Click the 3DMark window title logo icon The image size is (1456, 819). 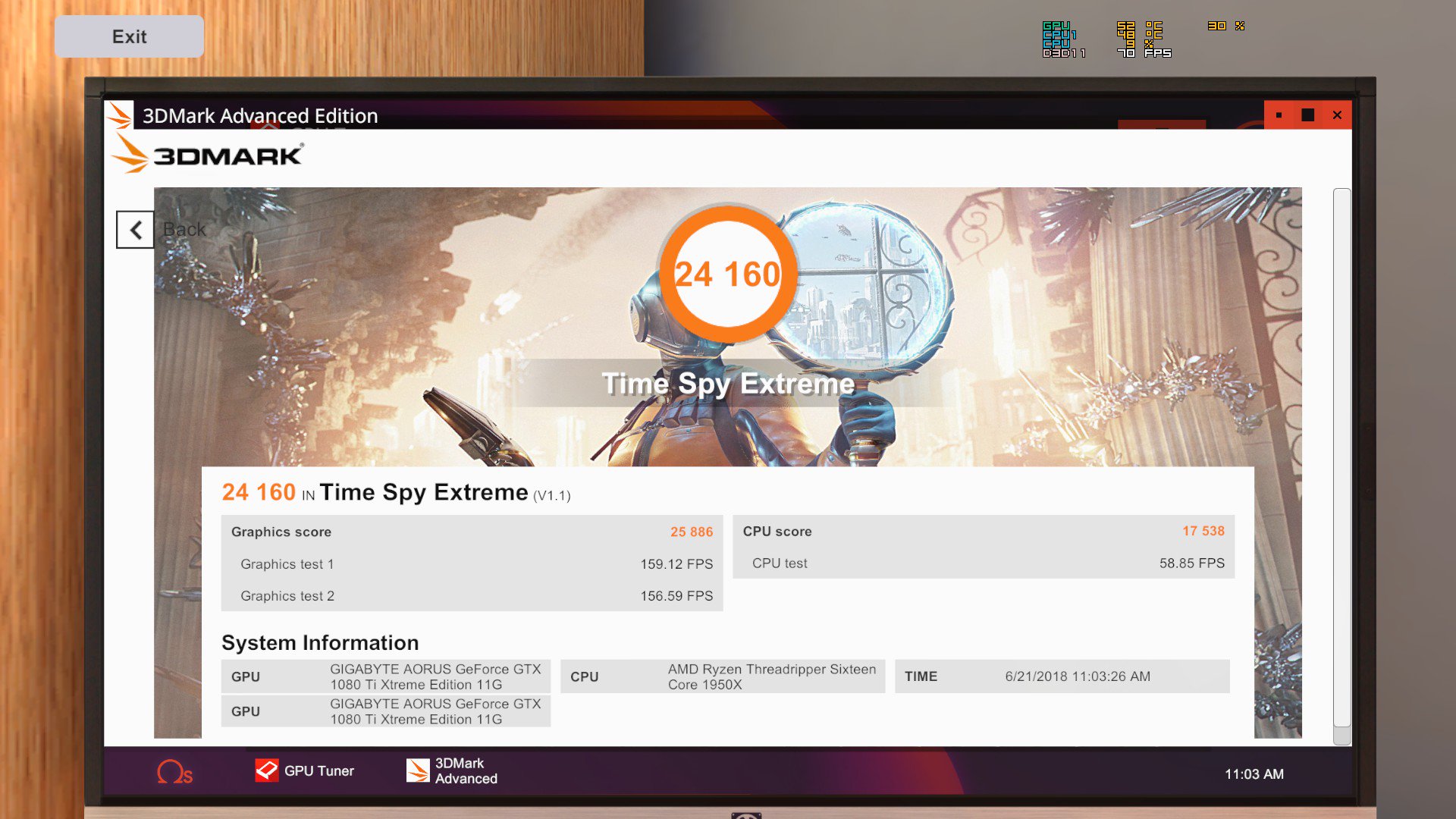click(x=119, y=115)
